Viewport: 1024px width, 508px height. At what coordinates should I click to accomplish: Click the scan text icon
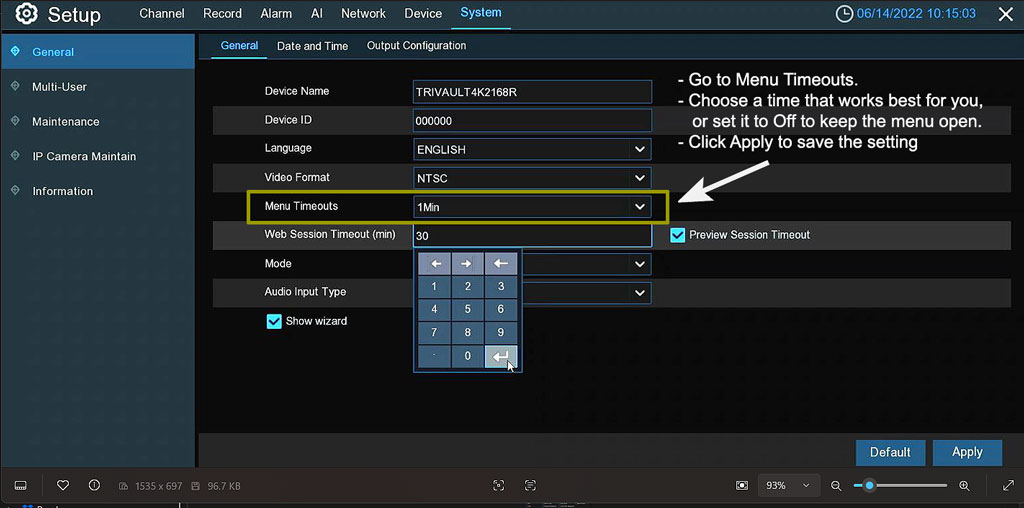(530, 486)
